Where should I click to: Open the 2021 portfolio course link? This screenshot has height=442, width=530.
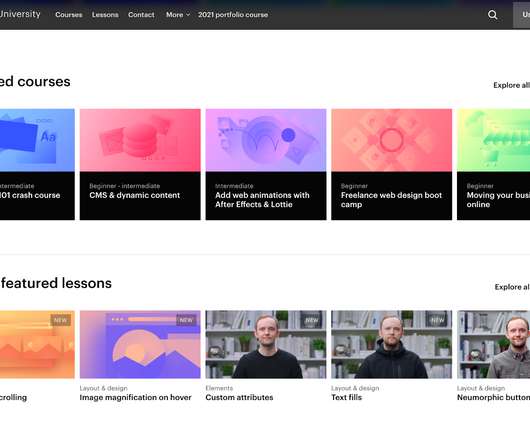coord(233,15)
